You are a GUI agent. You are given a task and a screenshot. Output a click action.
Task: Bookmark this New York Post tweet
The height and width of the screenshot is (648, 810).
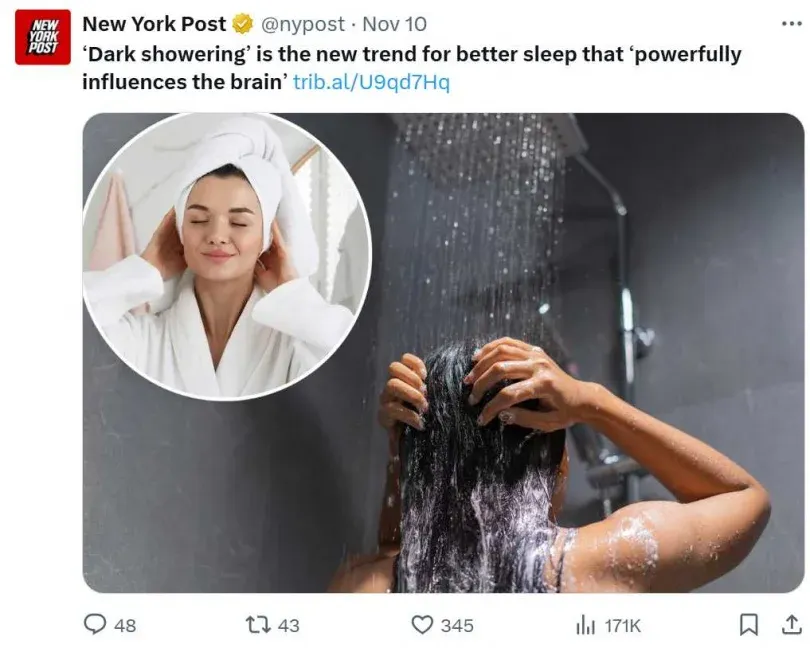(749, 625)
